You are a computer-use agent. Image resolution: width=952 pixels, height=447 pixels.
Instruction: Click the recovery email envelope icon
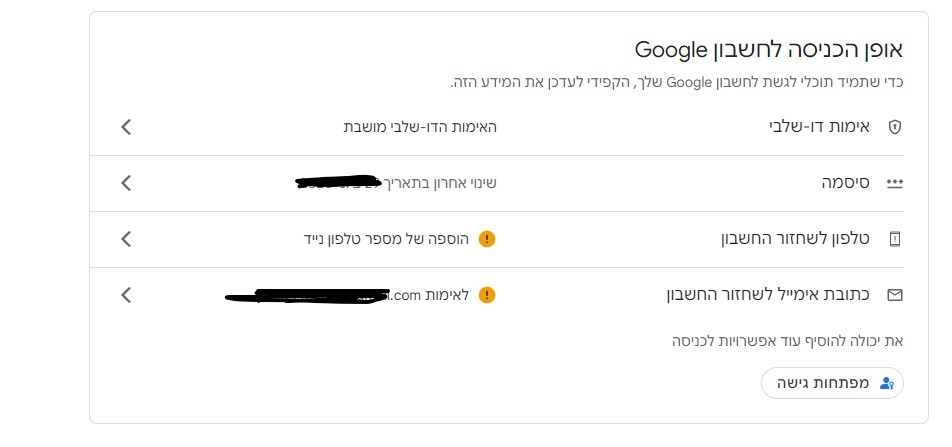[894, 295]
